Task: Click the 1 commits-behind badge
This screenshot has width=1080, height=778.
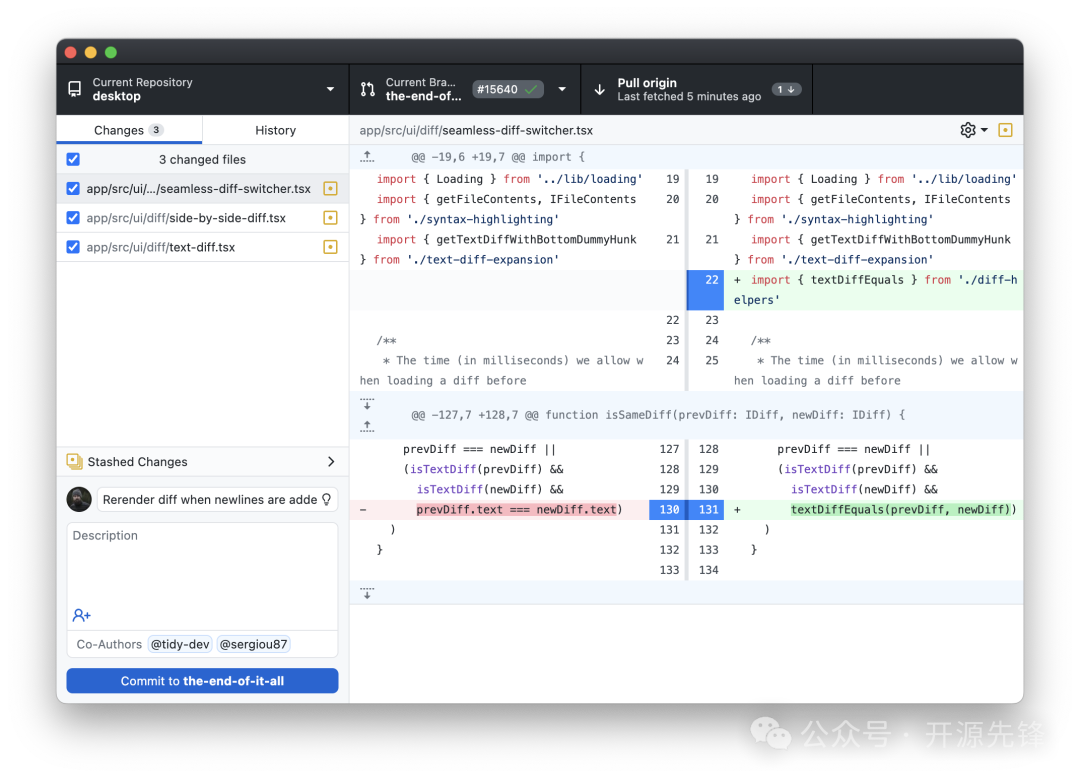Action: (x=786, y=90)
